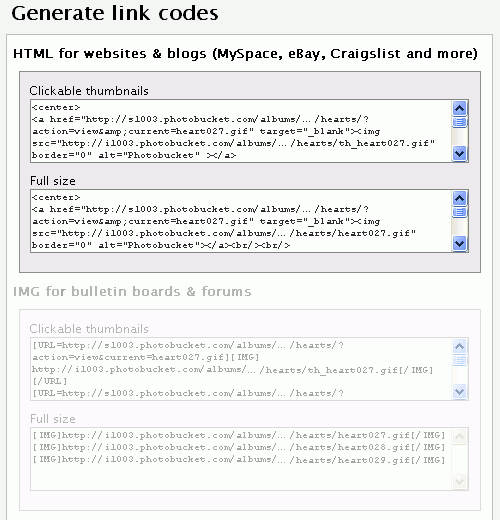
Task: Click scroll-up arrow in IMG Full size box
Action: point(459,436)
